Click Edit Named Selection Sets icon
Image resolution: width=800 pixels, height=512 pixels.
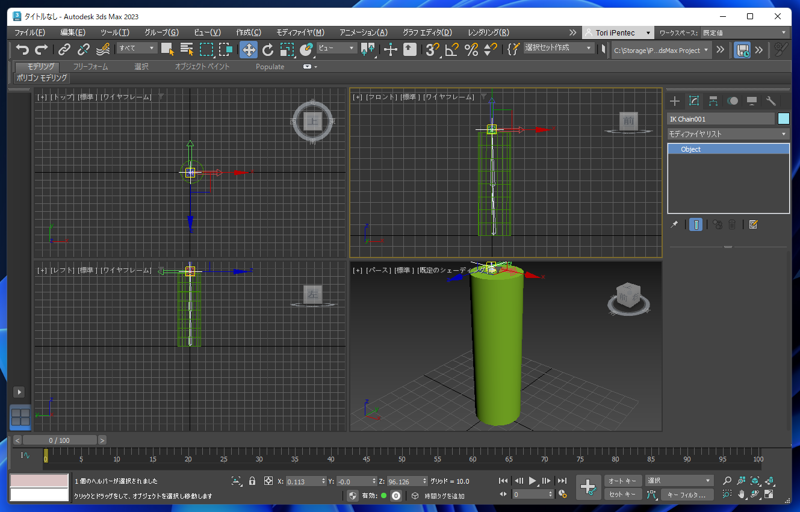(513, 49)
